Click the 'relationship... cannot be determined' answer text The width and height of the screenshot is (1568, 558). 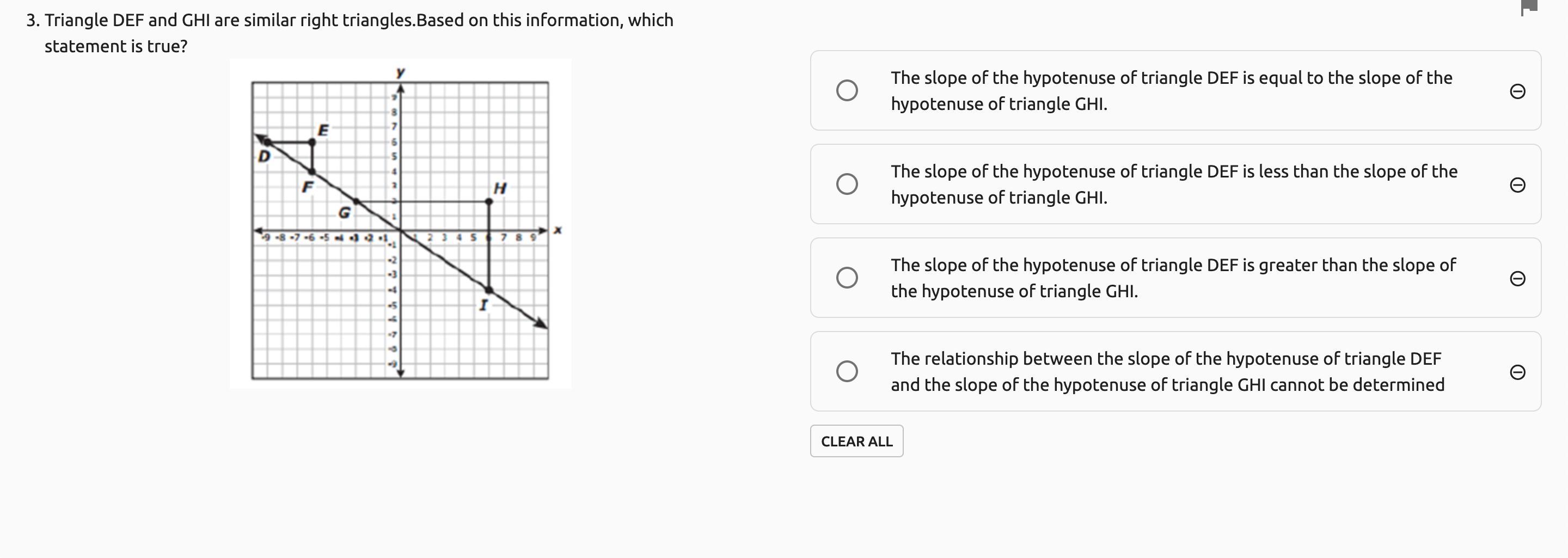1167,372
